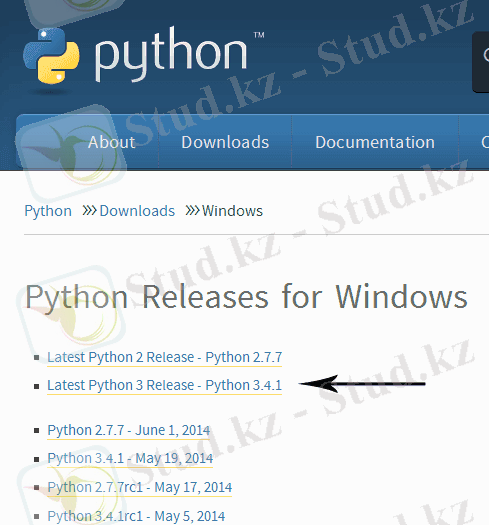Viewport: 489px width, 525px height.
Task: Go to Python breadcrumb link
Action: click(48, 211)
